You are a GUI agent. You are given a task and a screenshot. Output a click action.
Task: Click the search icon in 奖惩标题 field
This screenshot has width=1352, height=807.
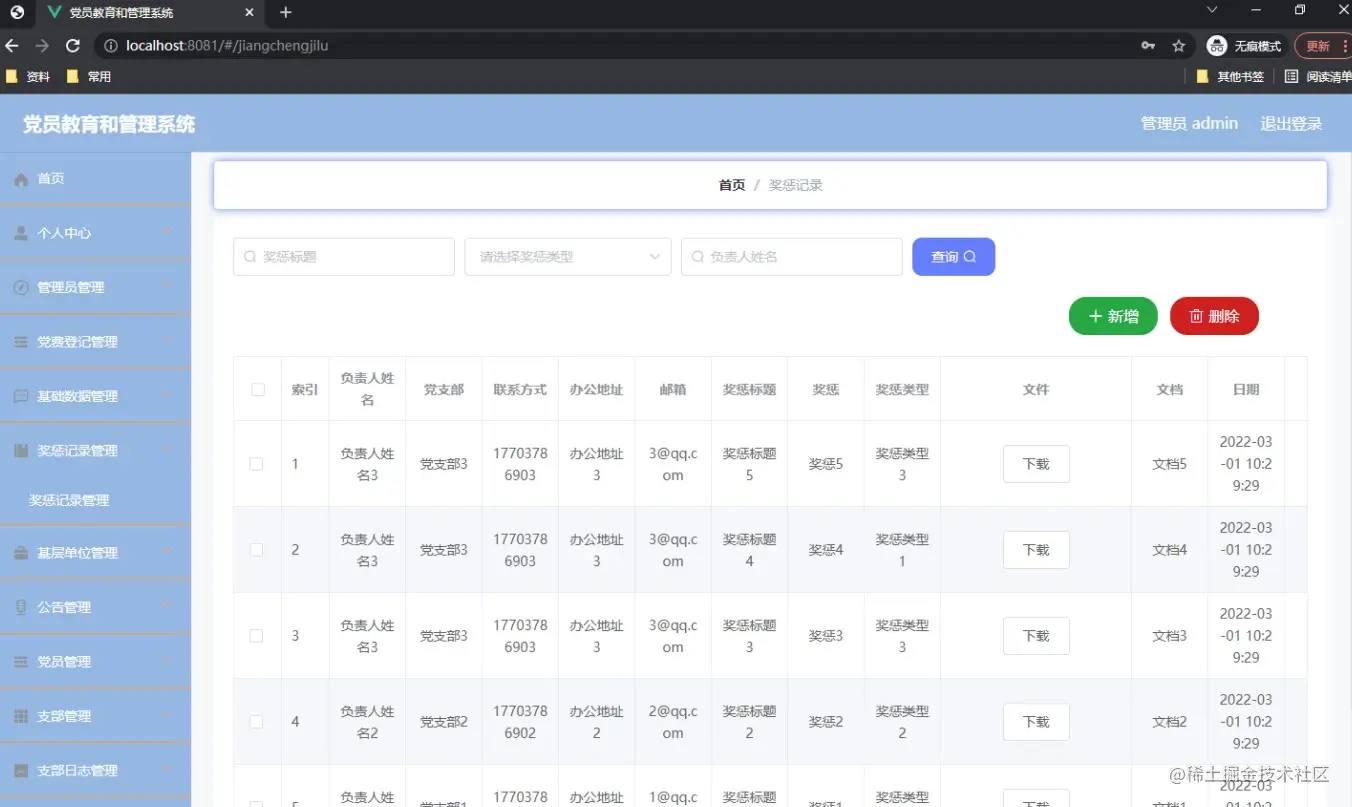click(x=250, y=257)
